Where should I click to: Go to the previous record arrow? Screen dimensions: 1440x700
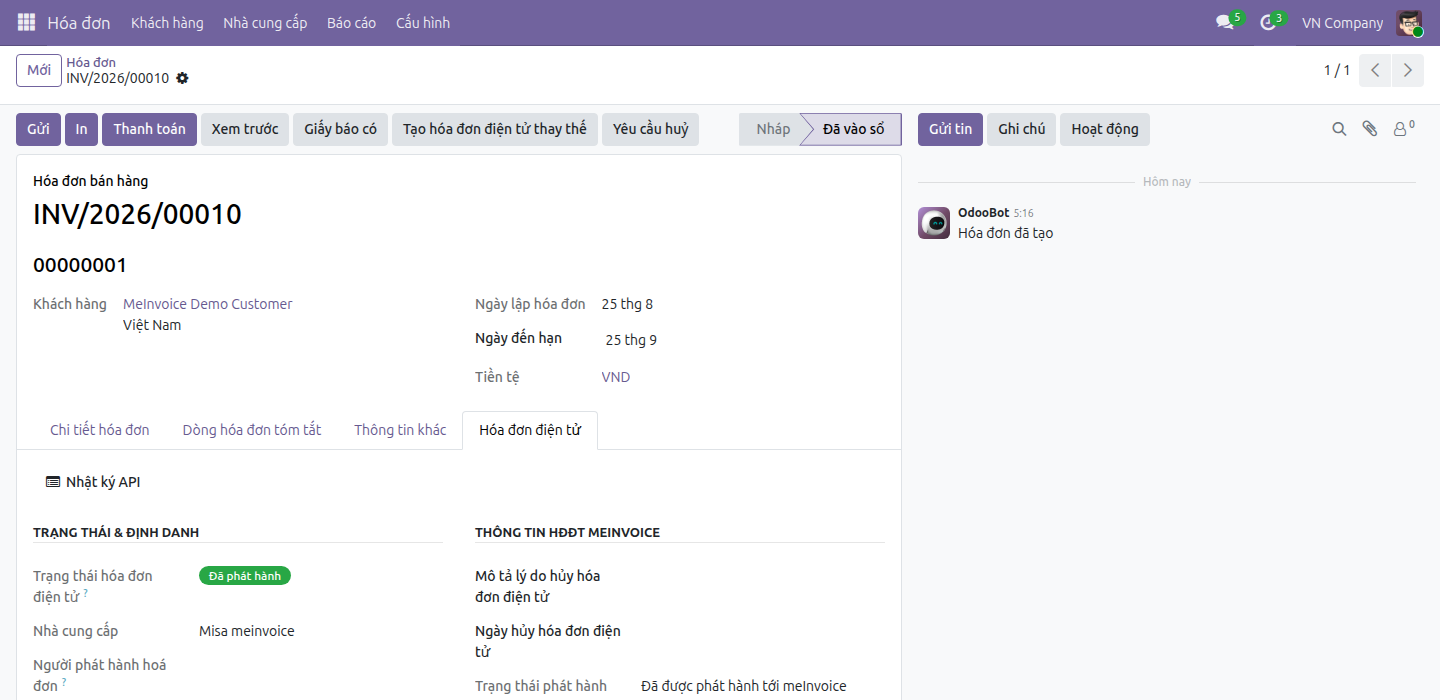point(1376,70)
